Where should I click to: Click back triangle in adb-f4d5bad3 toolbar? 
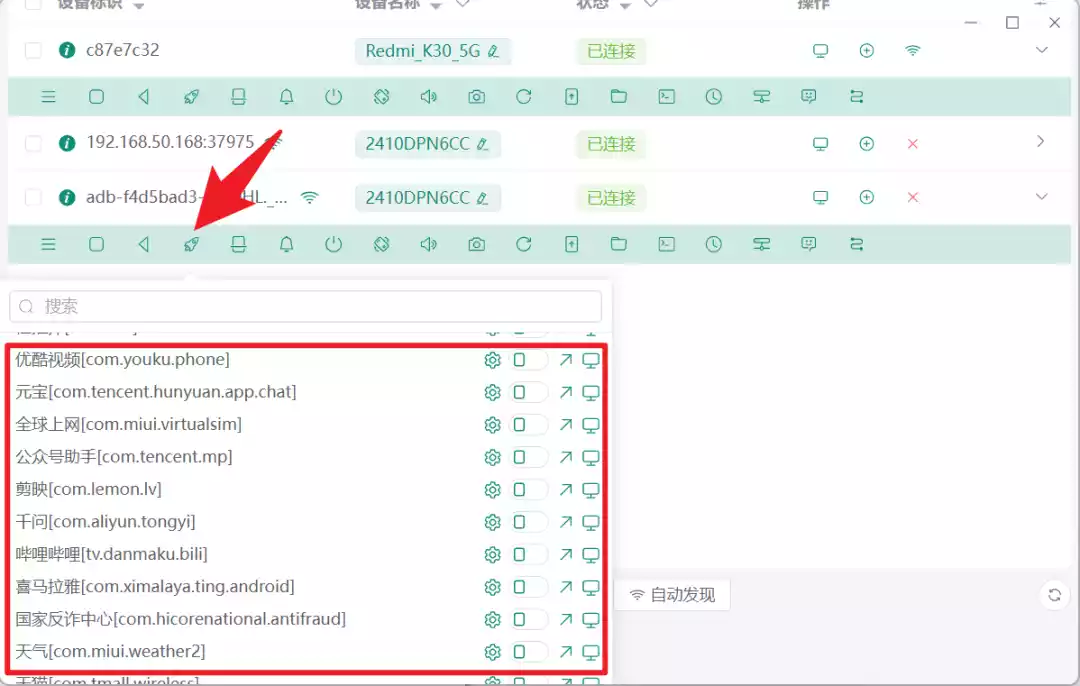point(143,244)
